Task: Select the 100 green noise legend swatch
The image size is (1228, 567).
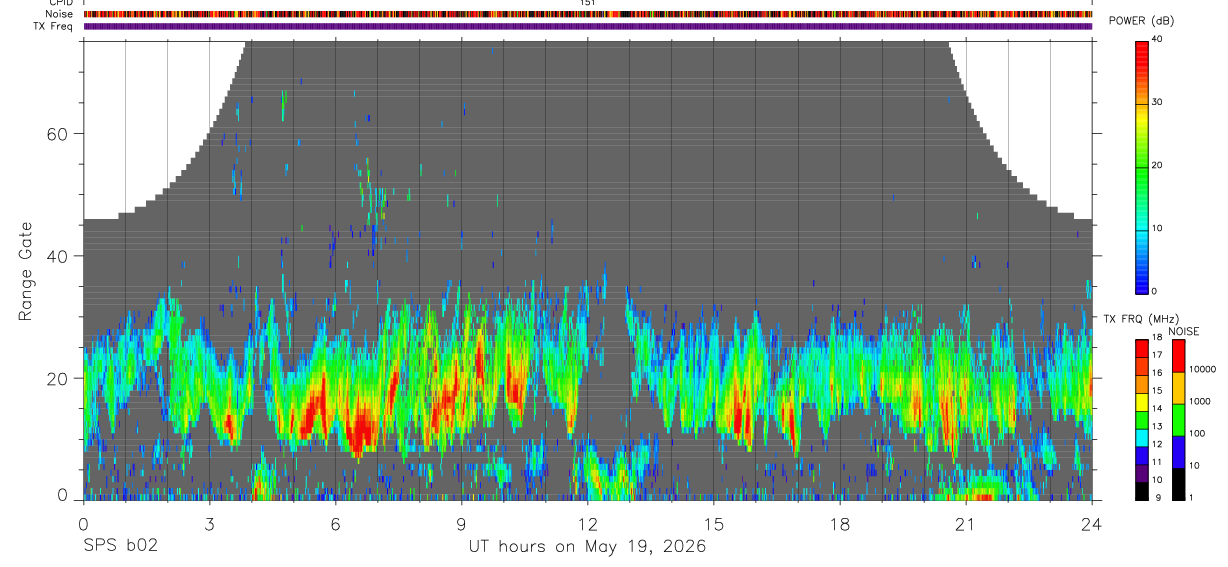Action: click(1178, 420)
